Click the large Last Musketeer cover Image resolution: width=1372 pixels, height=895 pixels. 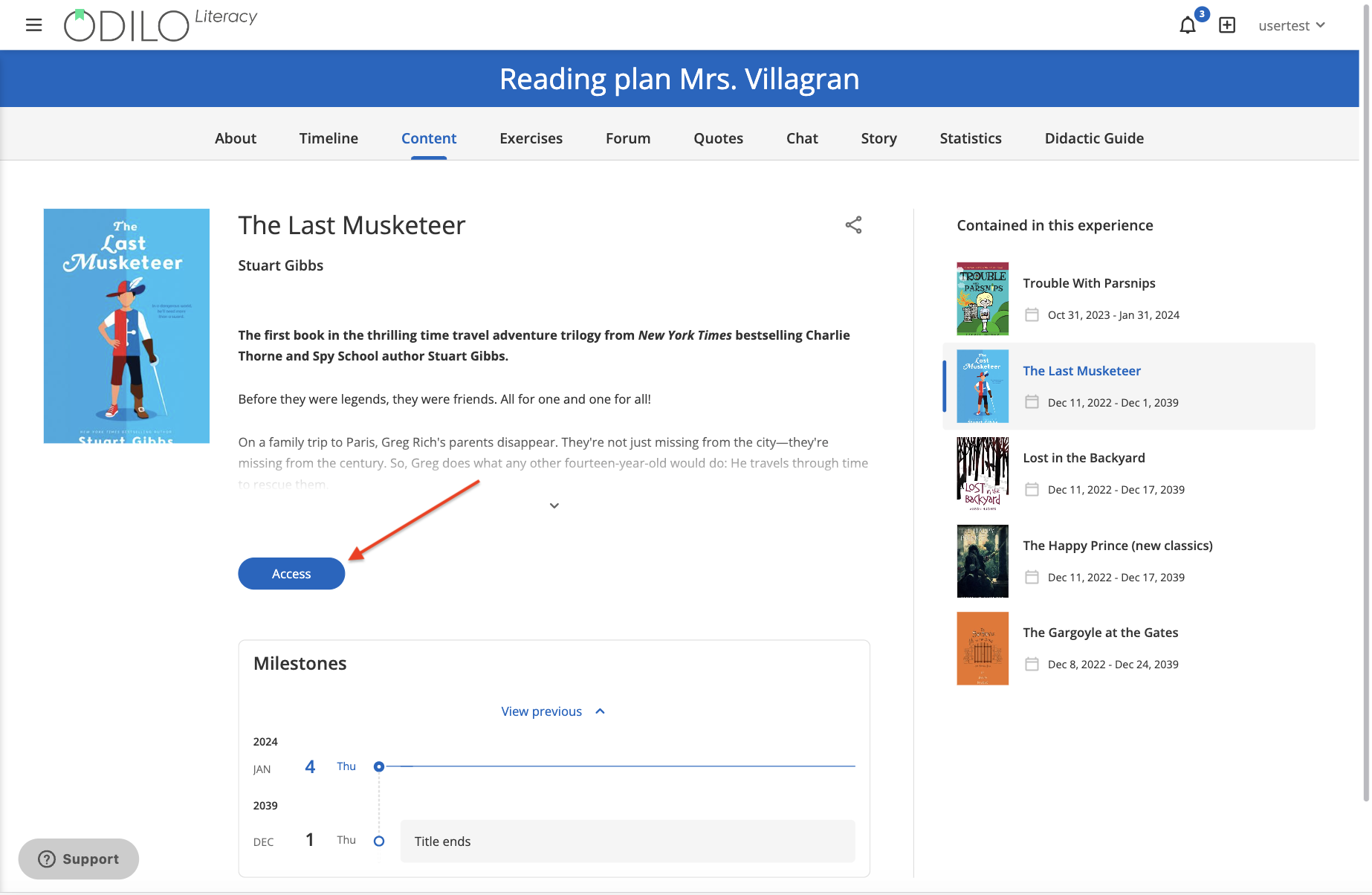point(126,326)
